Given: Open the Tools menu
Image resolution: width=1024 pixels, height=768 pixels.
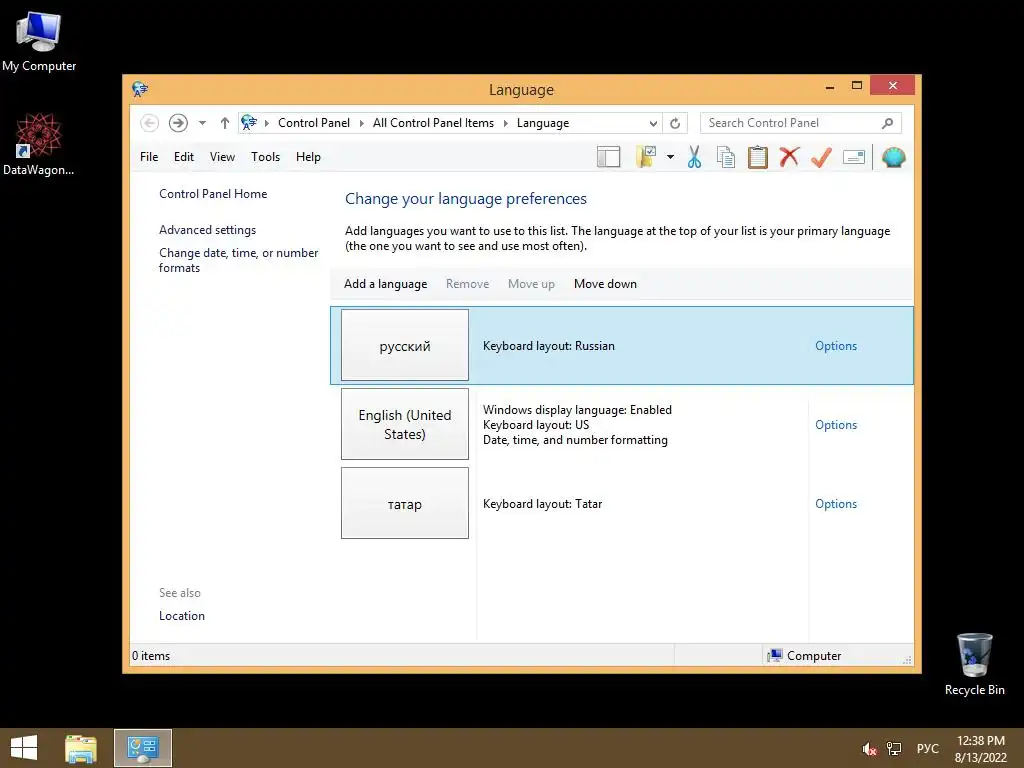Looking at the screenshot, I should pyautogui.click(x=265, y=157).
